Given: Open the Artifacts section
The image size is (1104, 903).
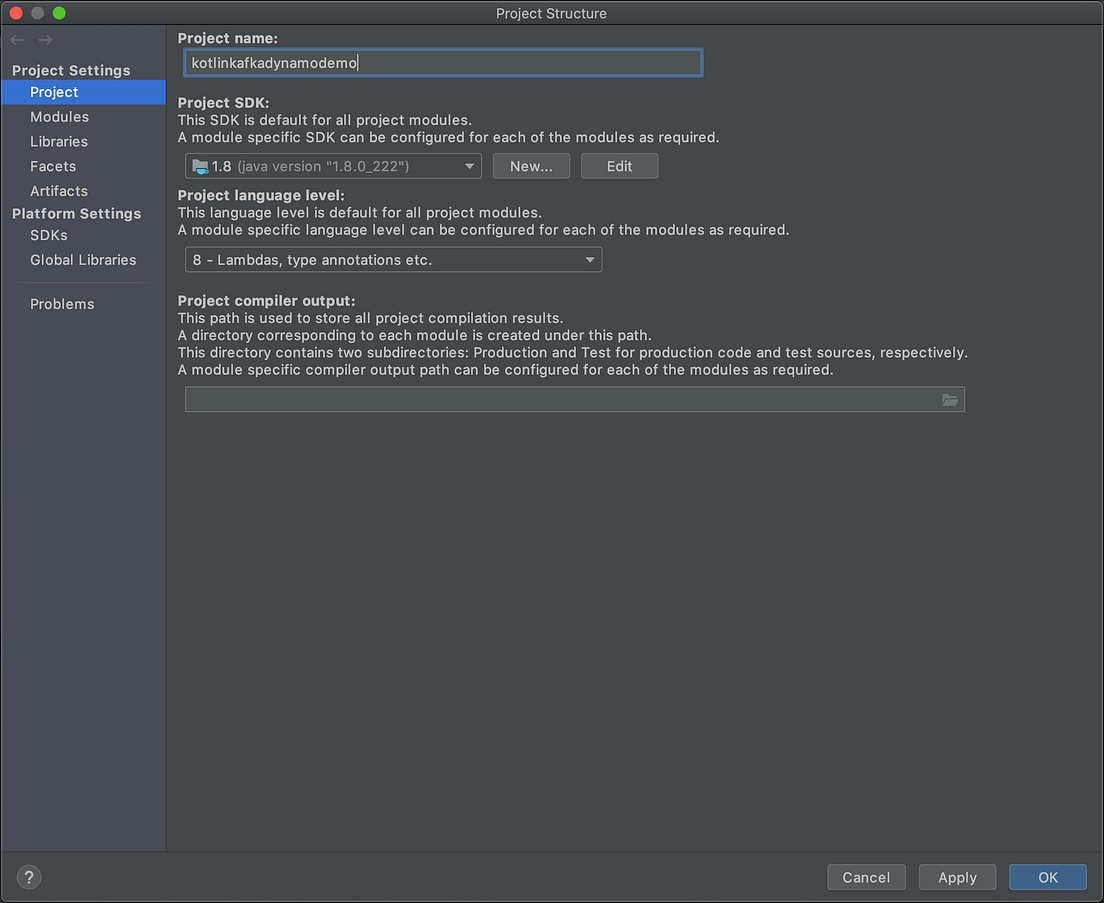Looking at the screenshot, I should (59, 190).
